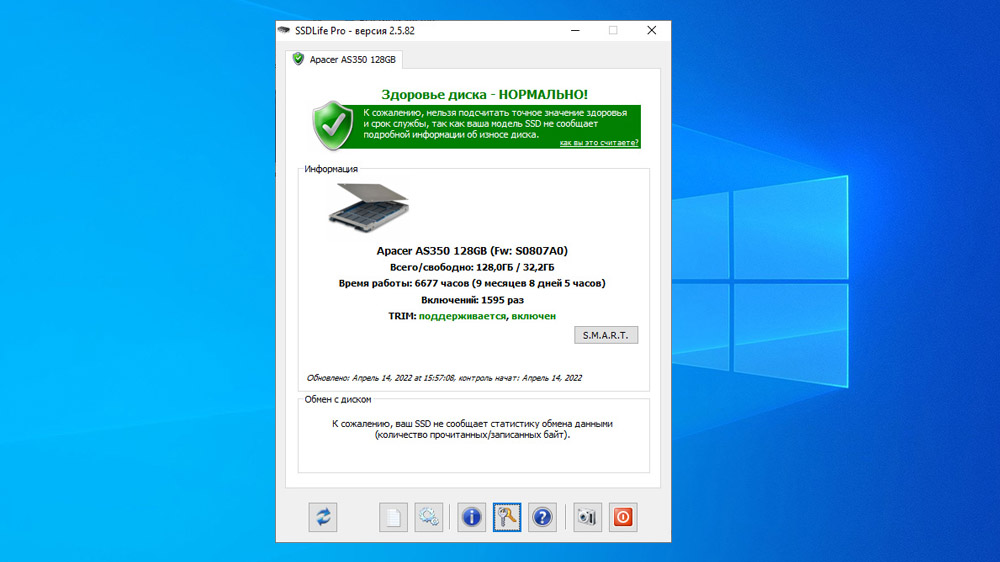1000x562 pixels.
Task: Open settings with the gears icon
Action: click(429, 517)
